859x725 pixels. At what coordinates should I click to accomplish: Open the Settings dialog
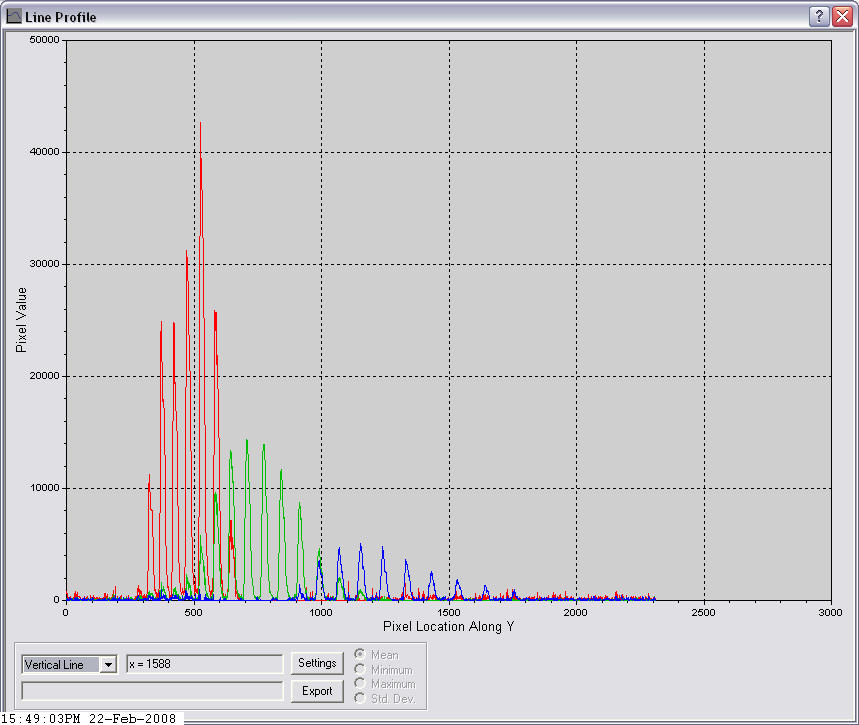point(317,663)
